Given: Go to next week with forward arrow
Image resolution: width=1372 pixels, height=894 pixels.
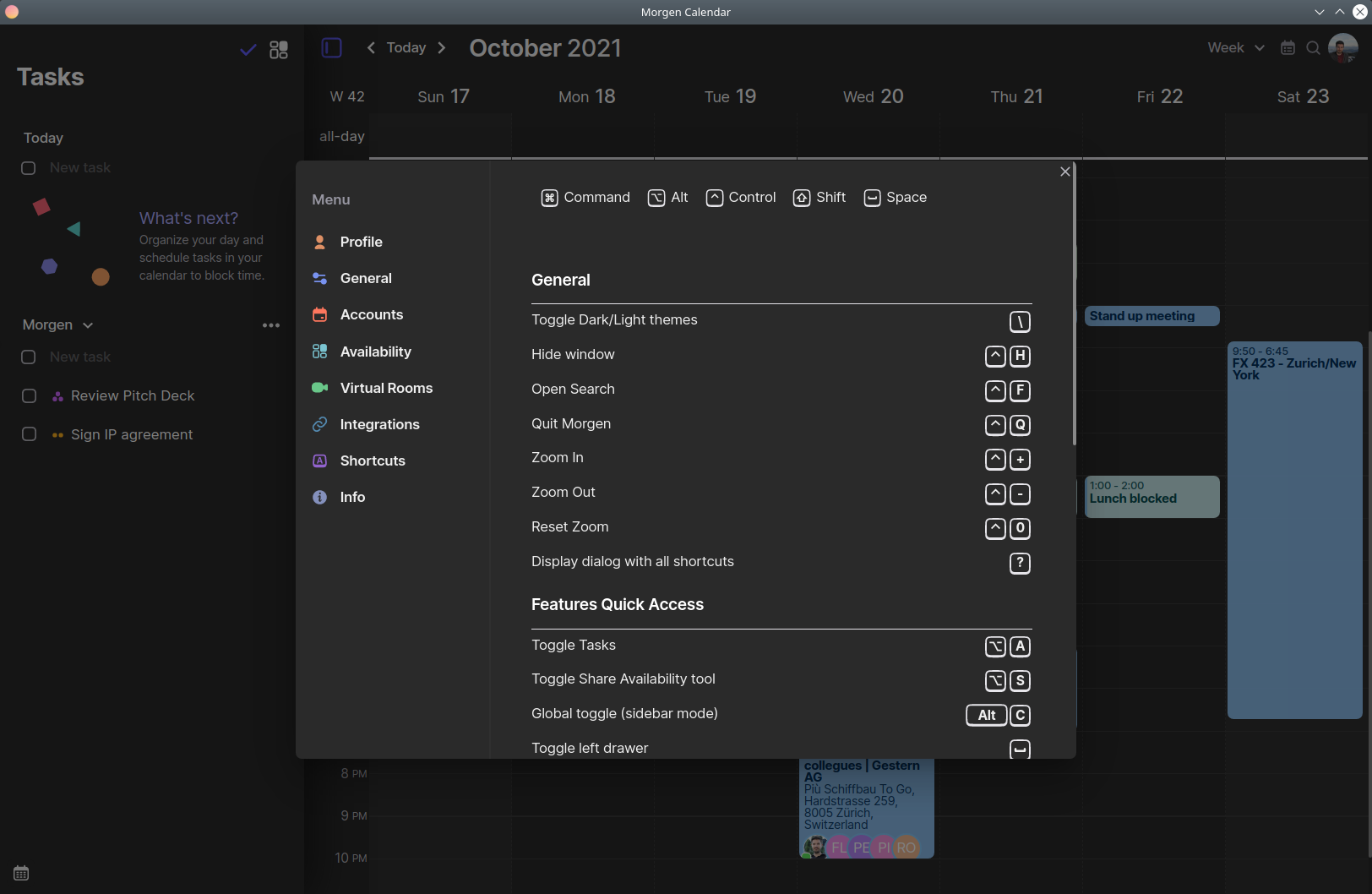Looking at the screenshot, I should click(442, 47).
